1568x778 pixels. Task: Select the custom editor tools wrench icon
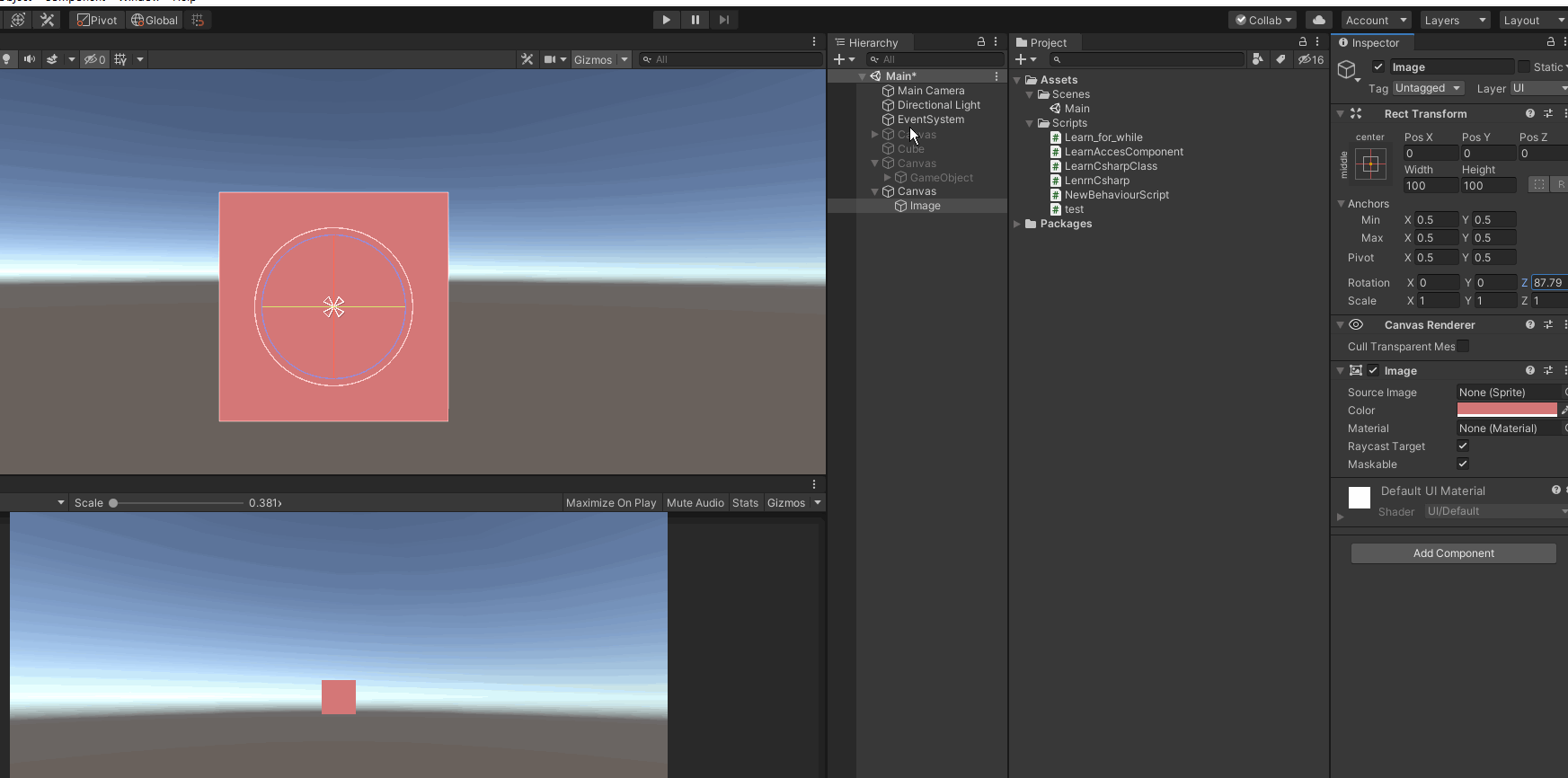point(48,20)
